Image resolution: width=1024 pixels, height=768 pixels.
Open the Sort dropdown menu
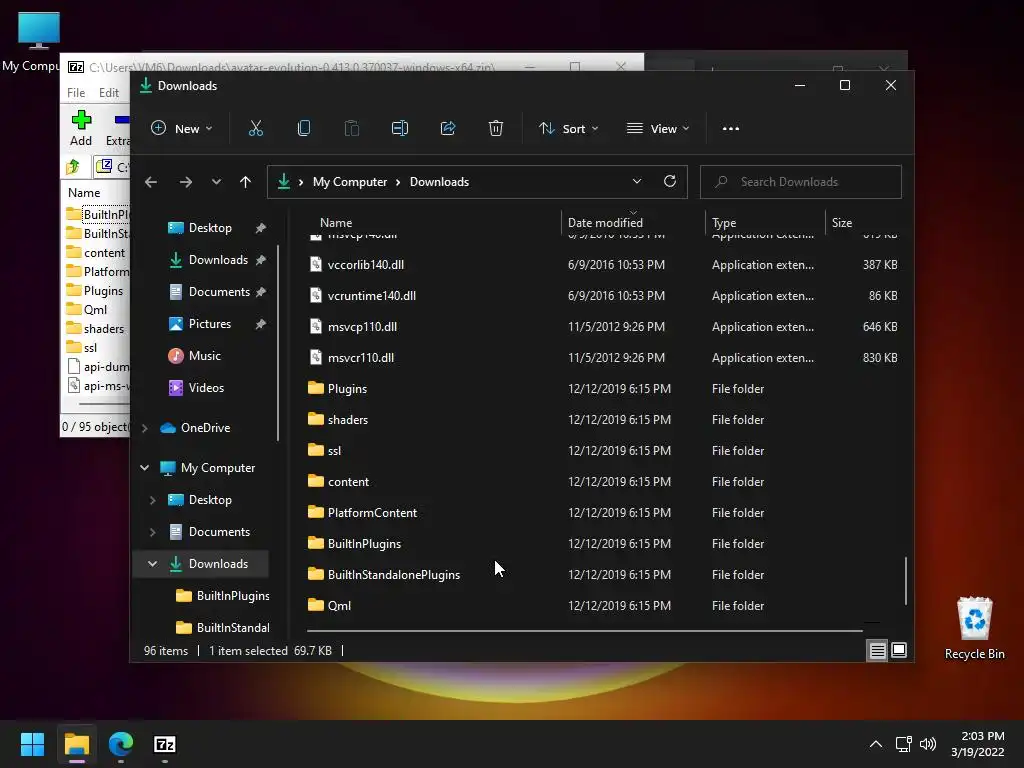tap(568, 129)
